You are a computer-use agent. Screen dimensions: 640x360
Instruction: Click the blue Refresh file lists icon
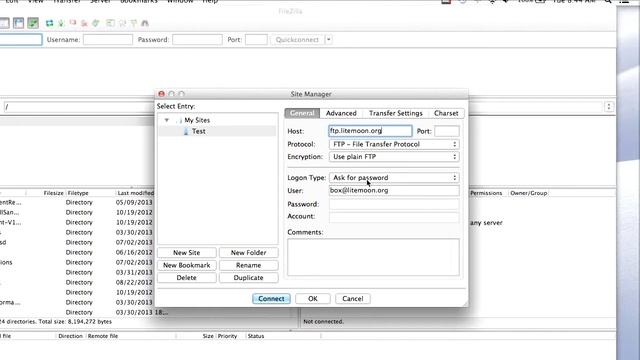tap(49, 23)
